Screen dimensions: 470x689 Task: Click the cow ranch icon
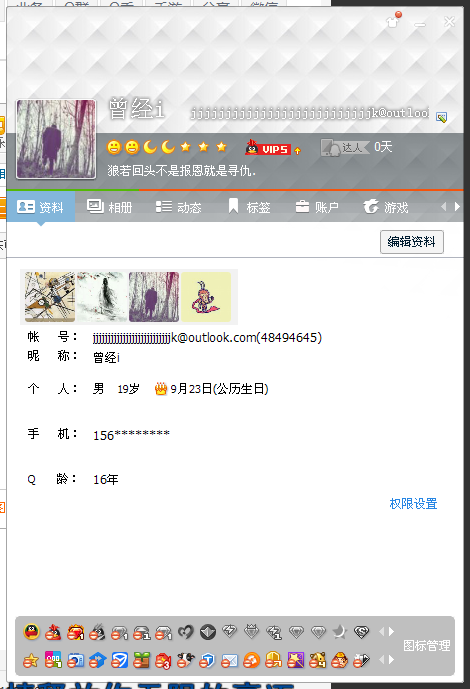(x=185, y=660)
